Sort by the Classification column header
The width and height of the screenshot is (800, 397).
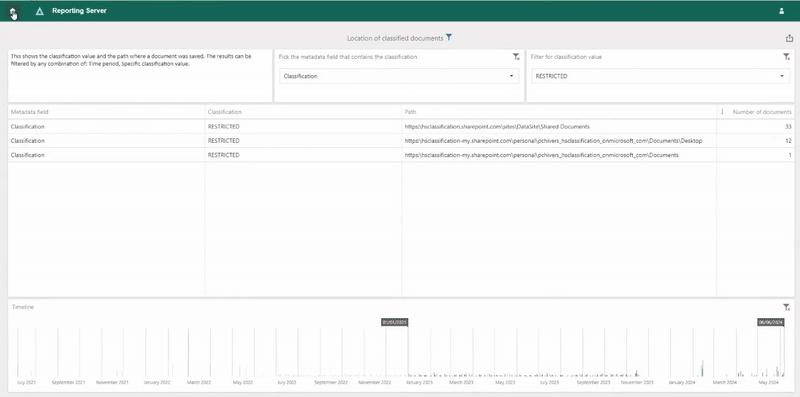(224, 112)
